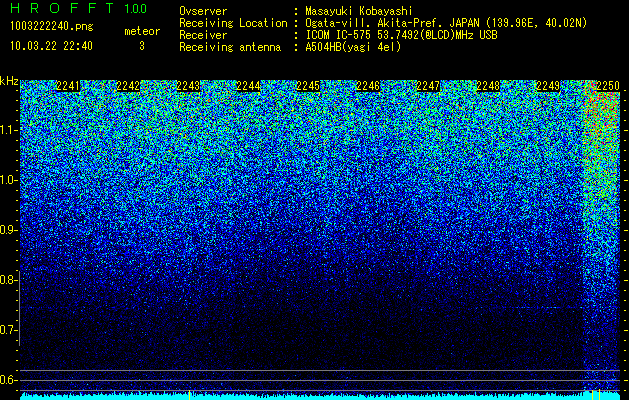This screenshot has width=629, height=400.
Task: Click the Receiving Location label
Action: (233, 23)
